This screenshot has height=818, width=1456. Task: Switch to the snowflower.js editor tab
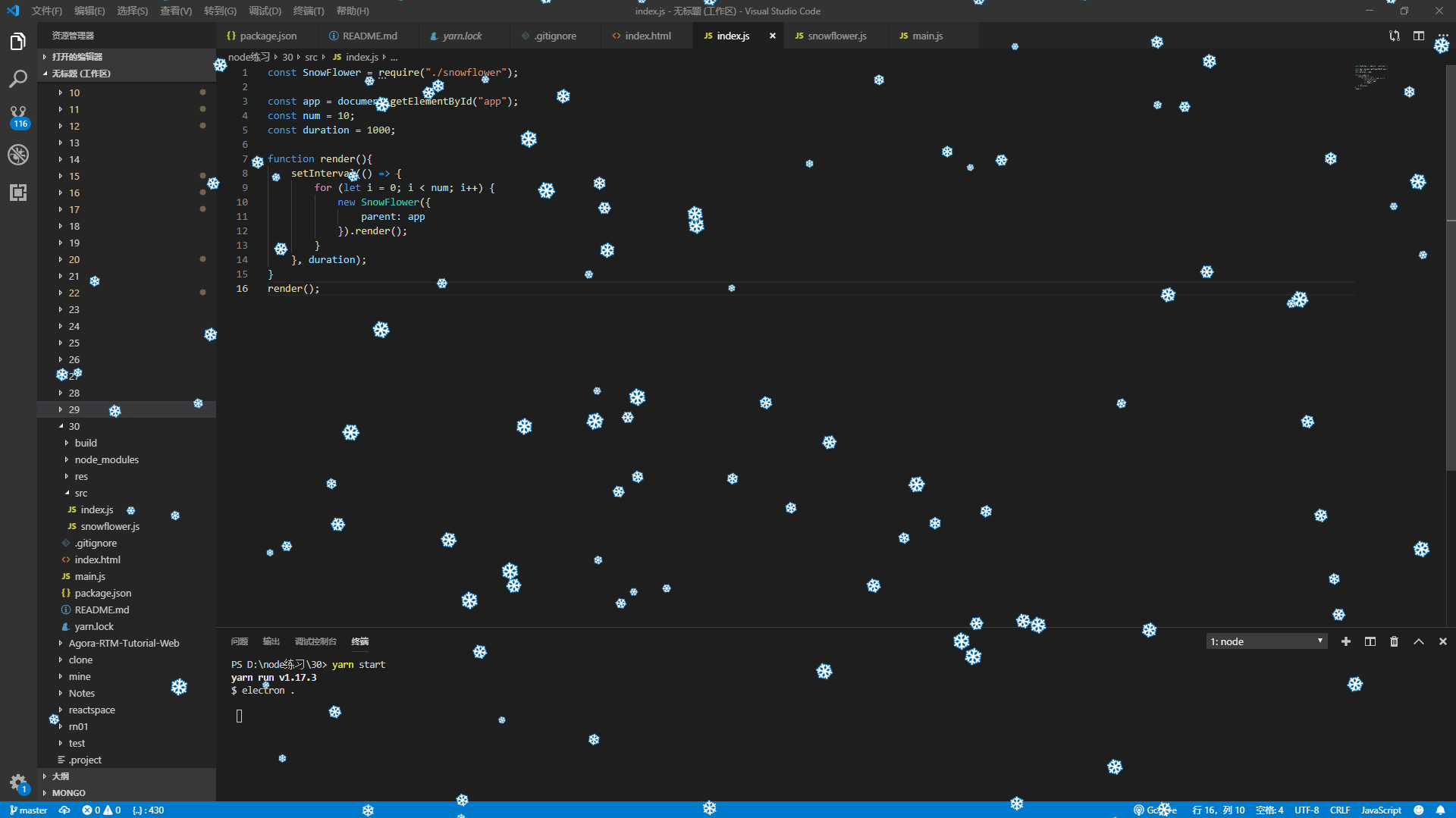click(836, 36)
